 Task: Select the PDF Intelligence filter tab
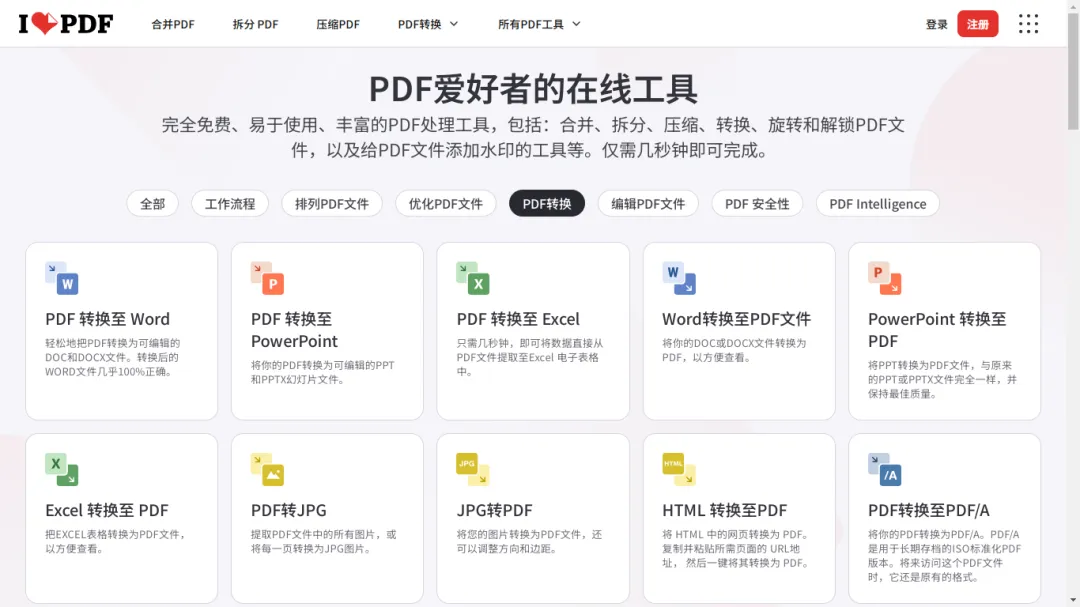pos(878,203)
